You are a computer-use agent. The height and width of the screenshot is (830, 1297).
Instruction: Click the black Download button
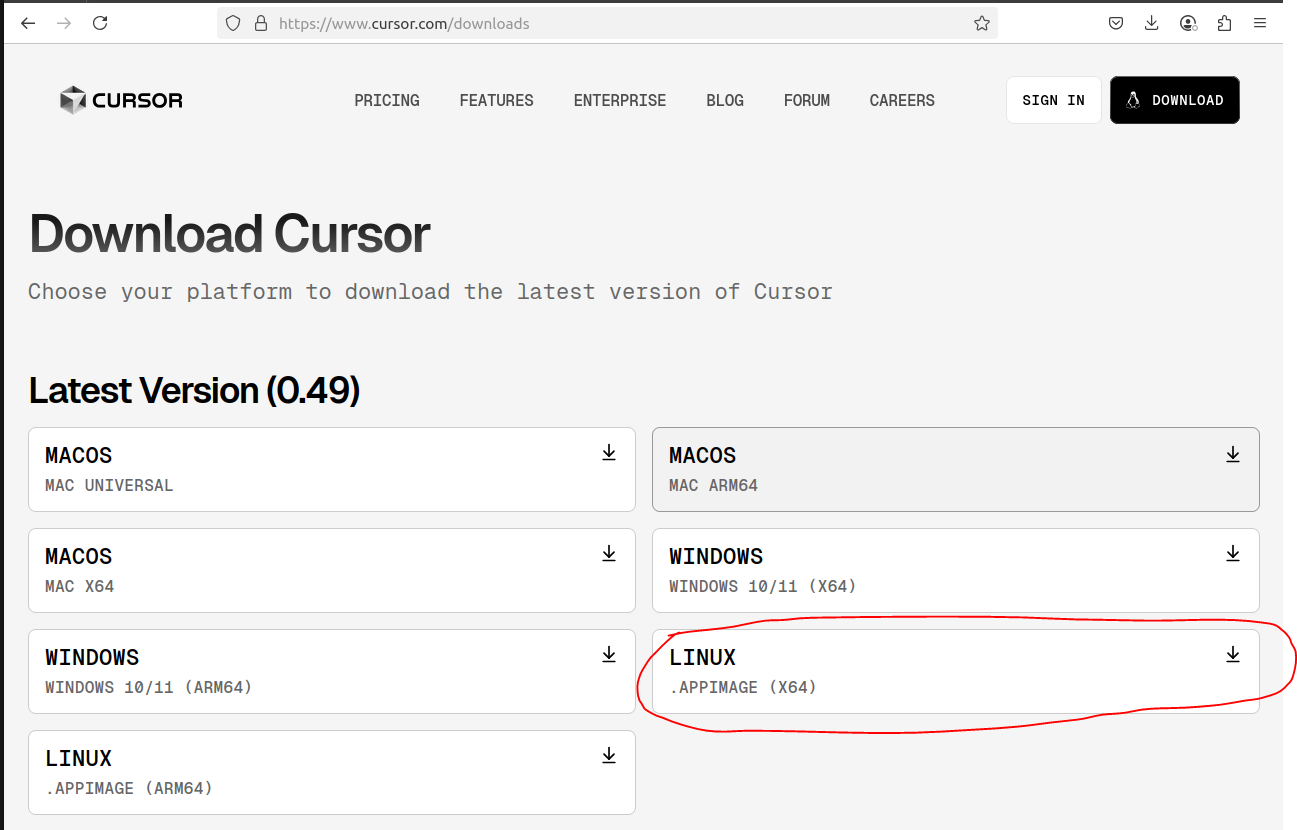click(1175, 100)
